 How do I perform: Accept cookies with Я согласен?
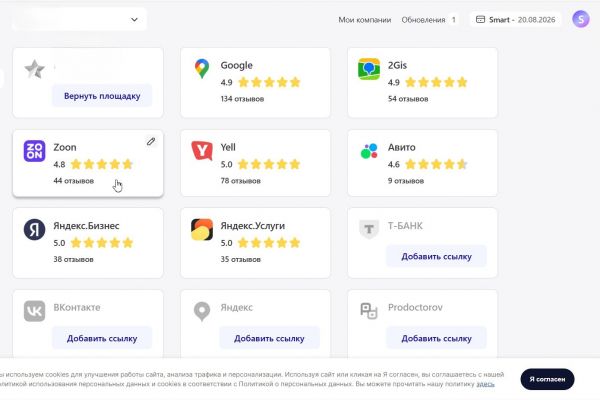pos(547,379)
